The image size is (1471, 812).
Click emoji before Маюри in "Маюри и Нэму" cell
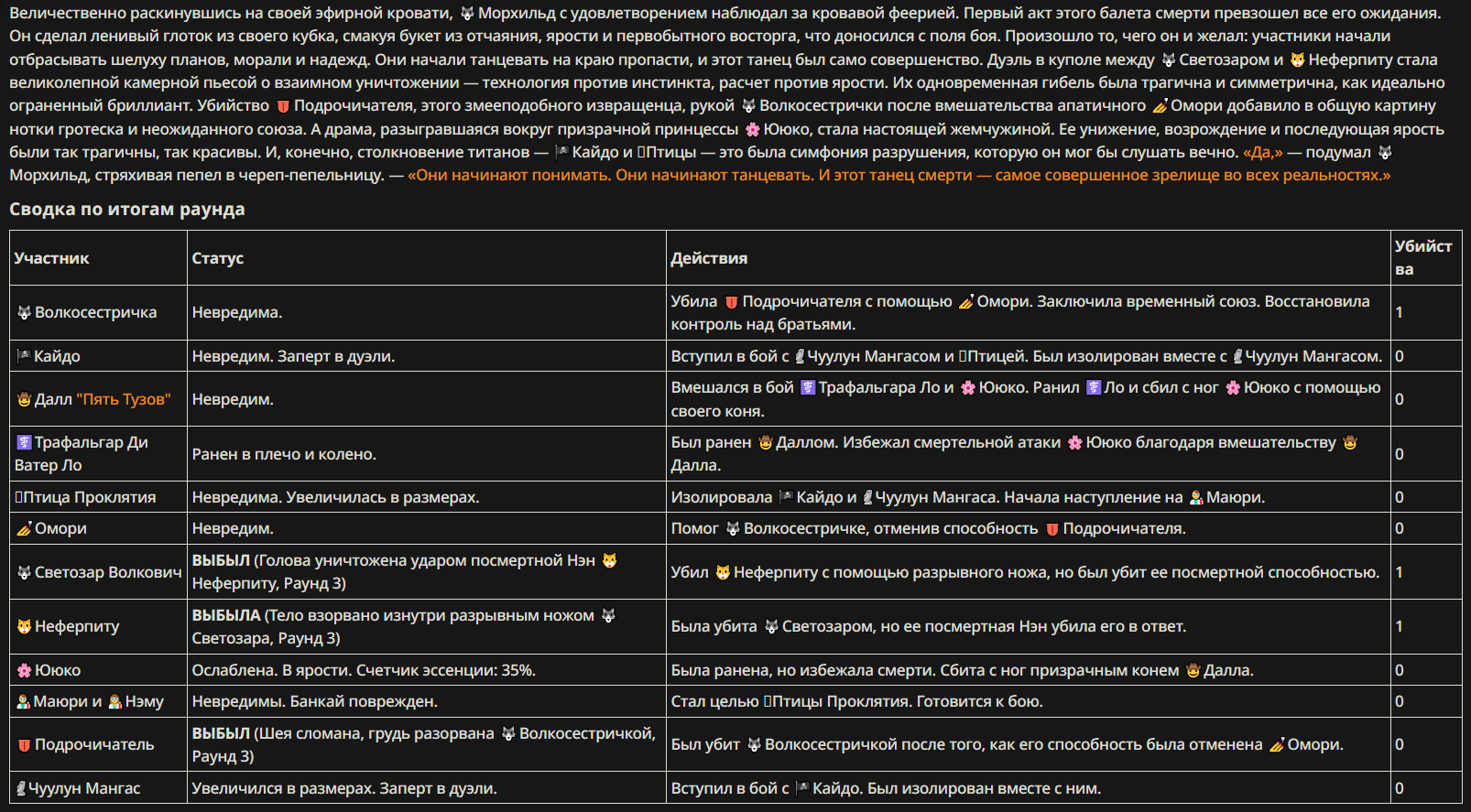coord(24,702)
